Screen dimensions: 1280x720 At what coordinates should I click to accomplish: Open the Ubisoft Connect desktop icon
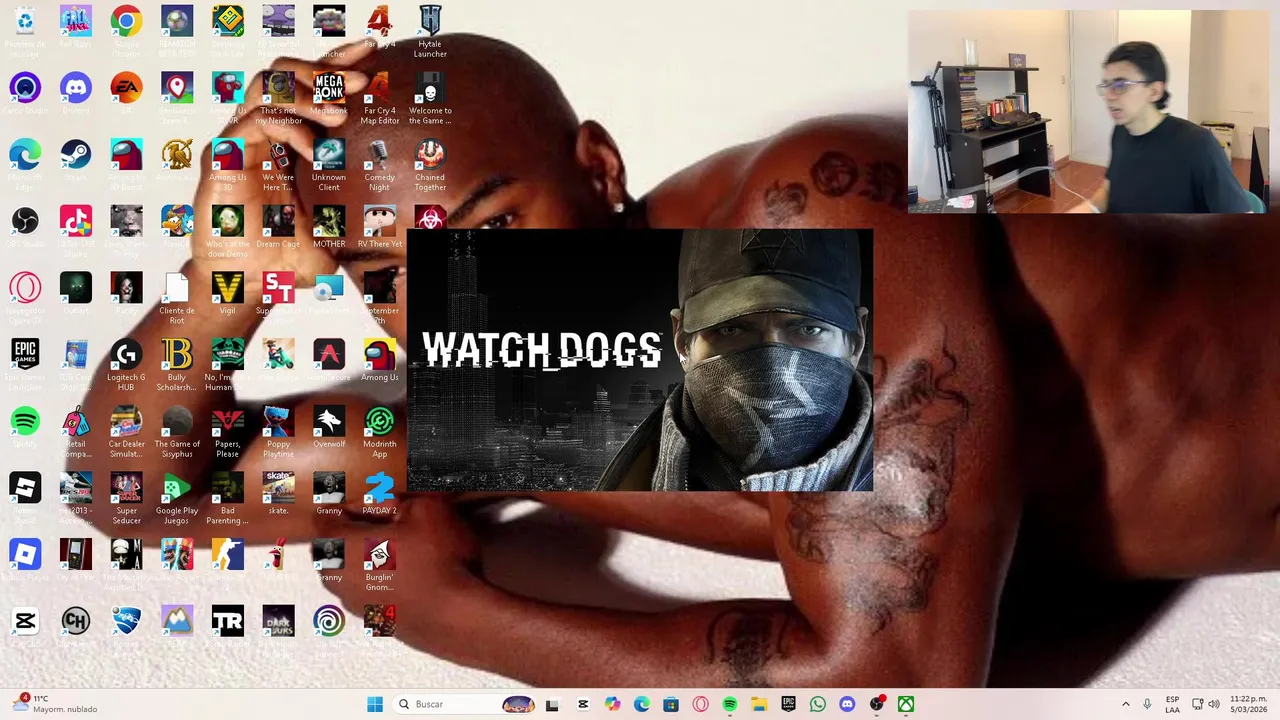coord(329,621)
